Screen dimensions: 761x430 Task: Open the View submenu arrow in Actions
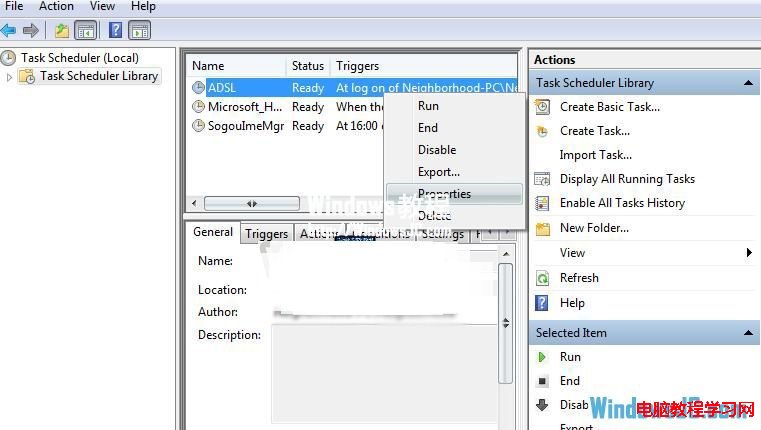(x=749, y=253)
